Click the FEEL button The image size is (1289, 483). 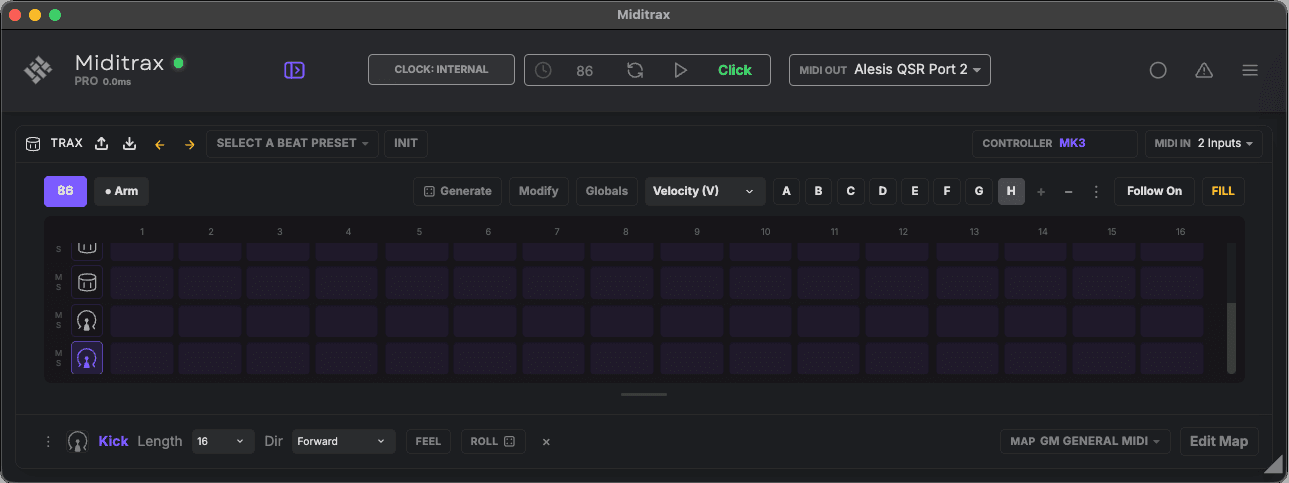click(428, 441)
